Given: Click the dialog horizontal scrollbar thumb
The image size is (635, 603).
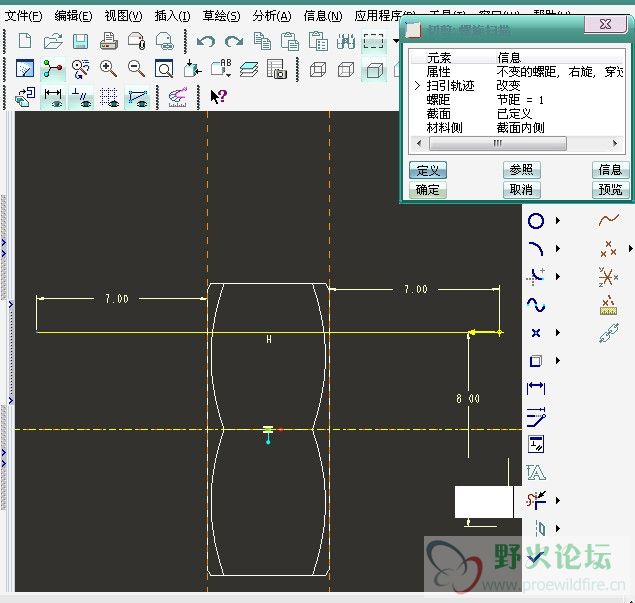Looking at the screenshot, I should coord(498,143).
